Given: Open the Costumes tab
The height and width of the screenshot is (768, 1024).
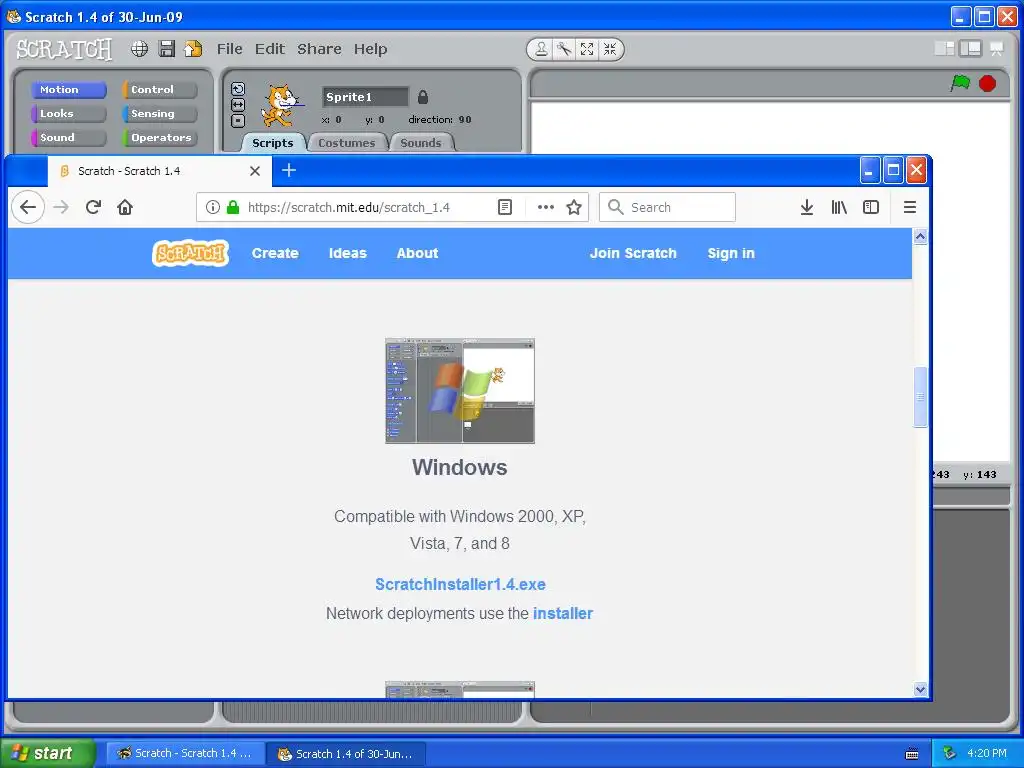Looking at the screenshot, I should (x=347, y=143).
